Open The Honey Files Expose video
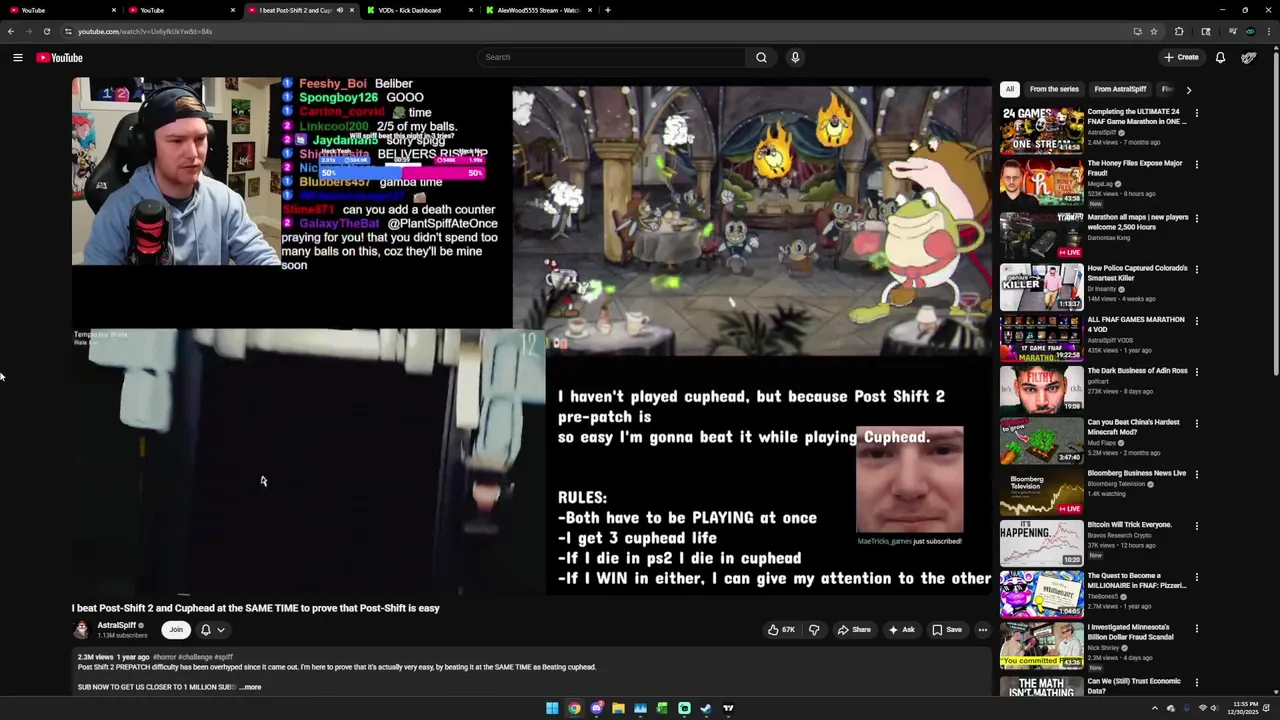1280x720 pixels. (1041, 182)
